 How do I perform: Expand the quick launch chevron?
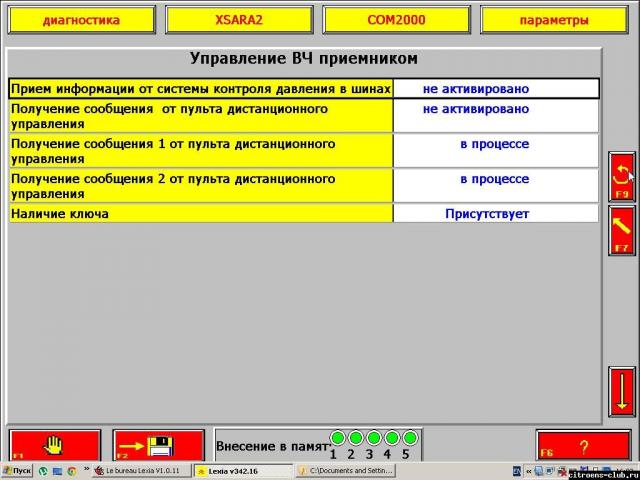point(86,469)
